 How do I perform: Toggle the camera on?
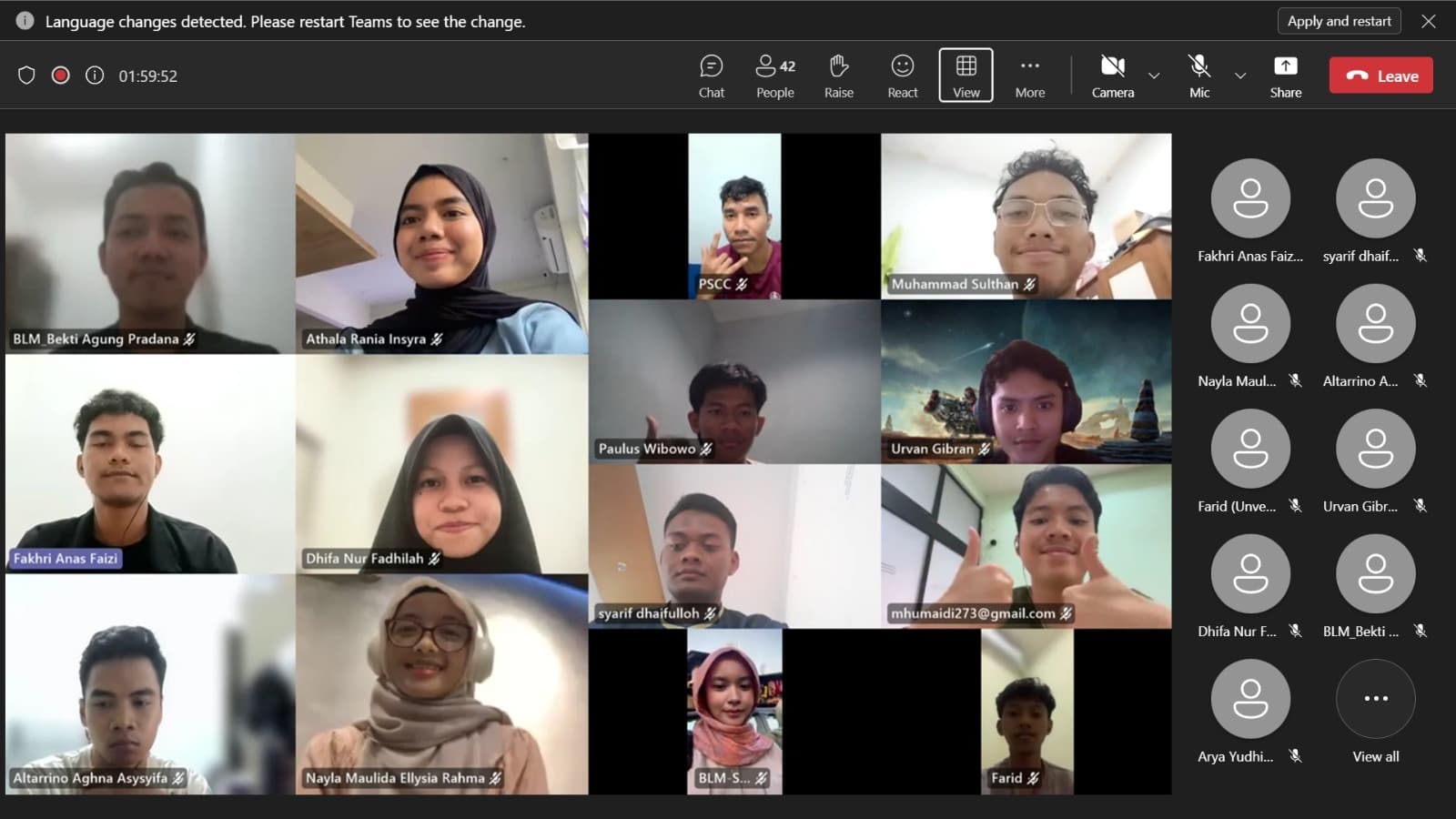point(1112,75)
